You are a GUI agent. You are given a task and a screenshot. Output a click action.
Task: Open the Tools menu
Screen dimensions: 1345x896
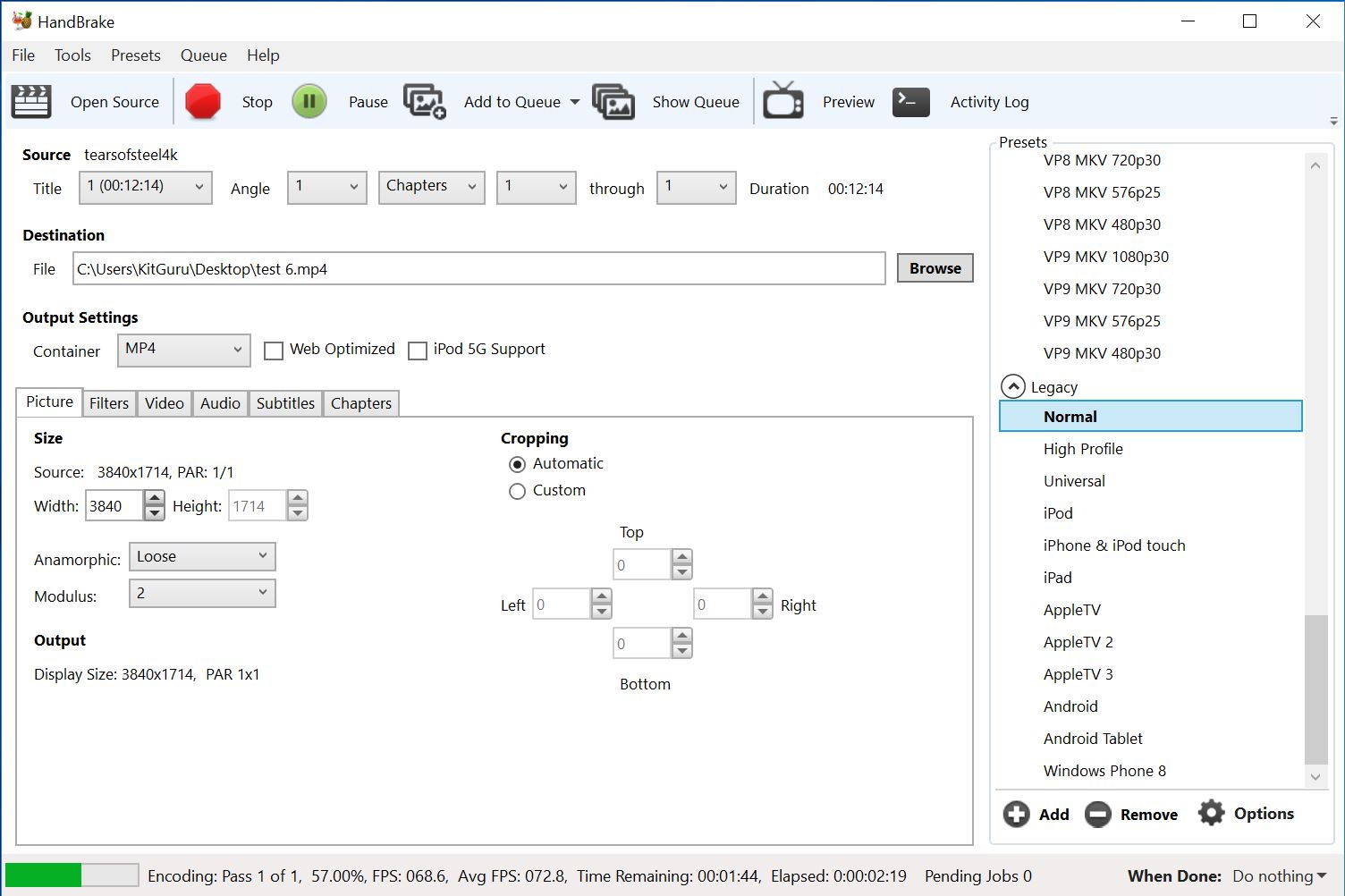click(x=72, y=55)
